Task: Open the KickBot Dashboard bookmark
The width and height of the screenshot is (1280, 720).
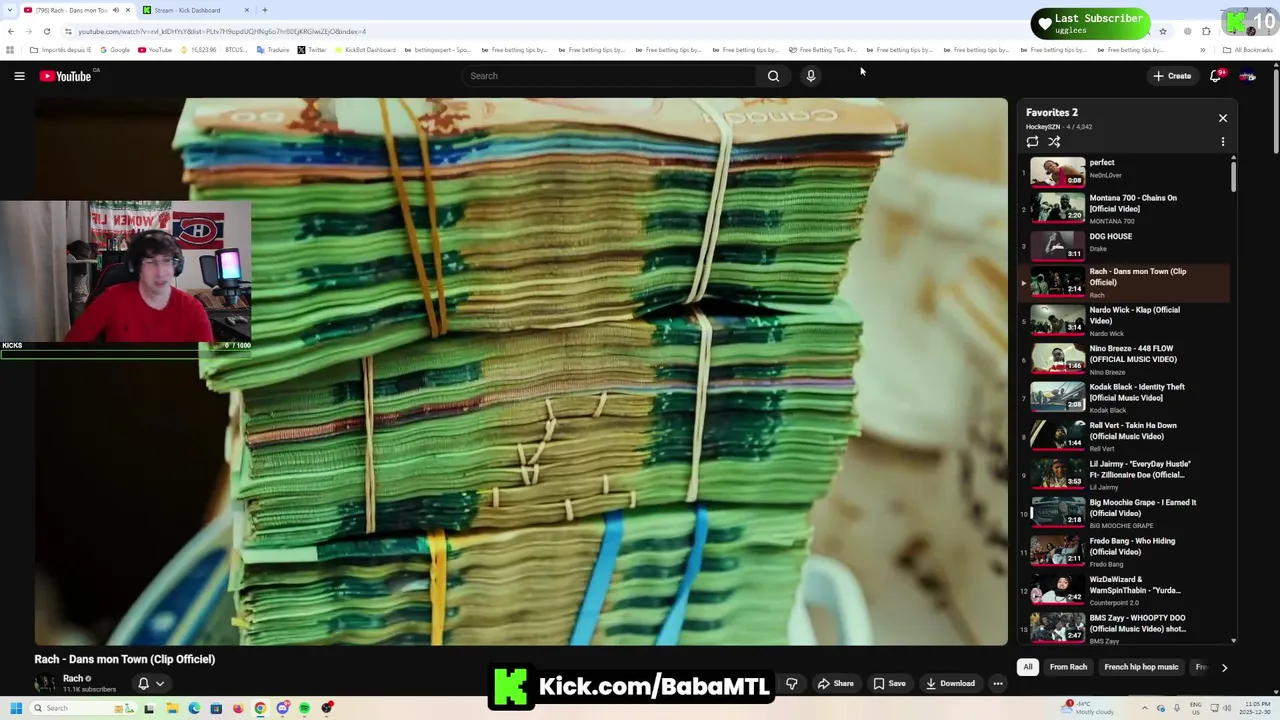Action: [364, 49]
